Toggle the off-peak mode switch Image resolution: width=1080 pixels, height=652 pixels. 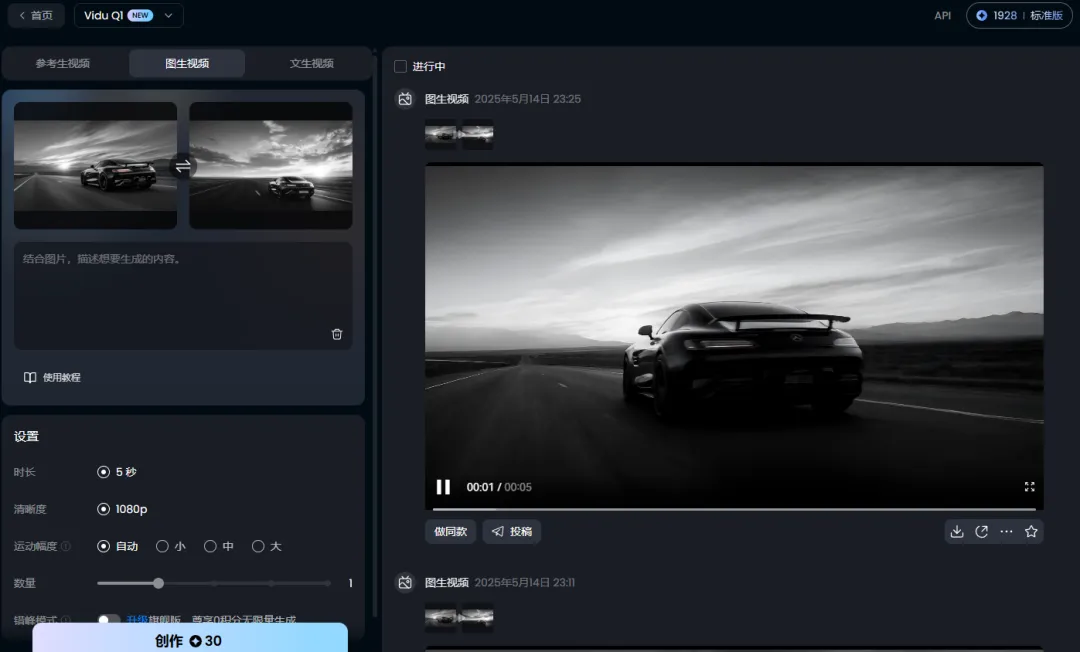pos(109,620)
